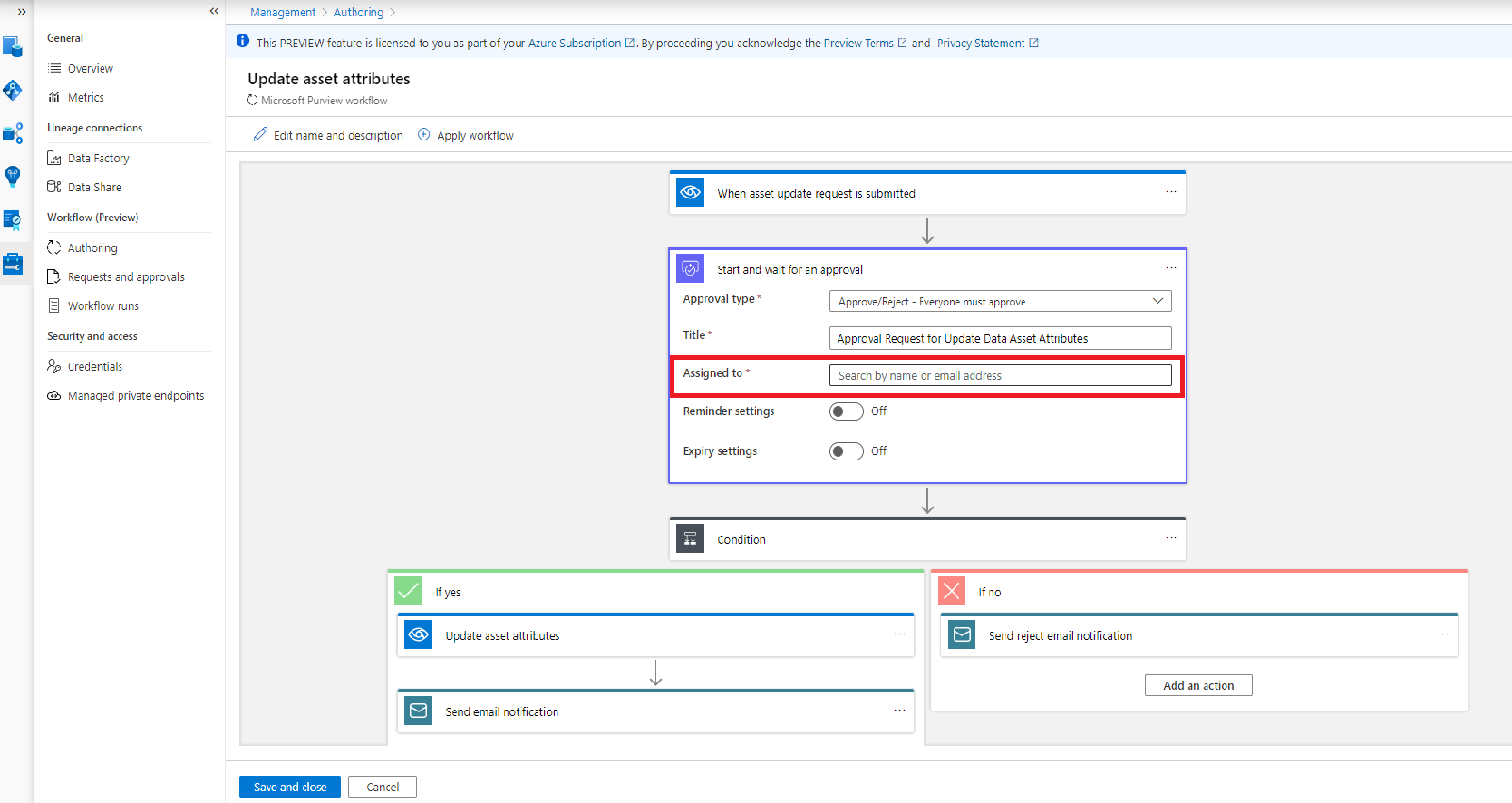Toggle Expiry settings switch on
This screenshot has height=803, width=1512.
(846, 451)
